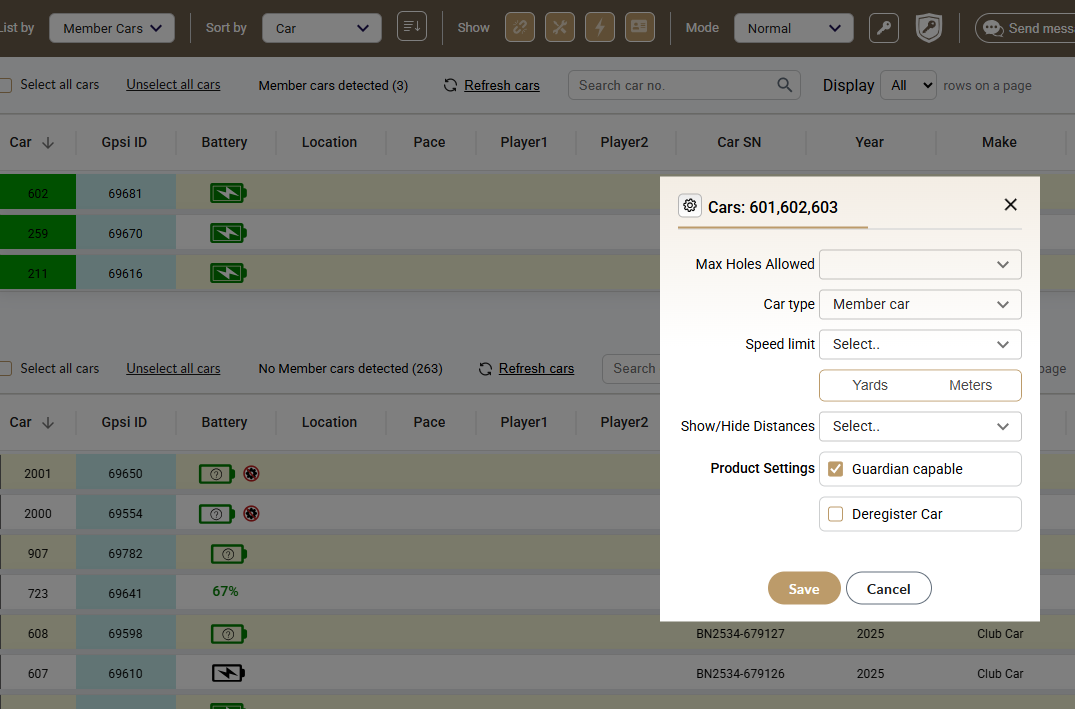Click Refresh cars link in lower section
Screen dimensions: 1075x709
[536, 368]
